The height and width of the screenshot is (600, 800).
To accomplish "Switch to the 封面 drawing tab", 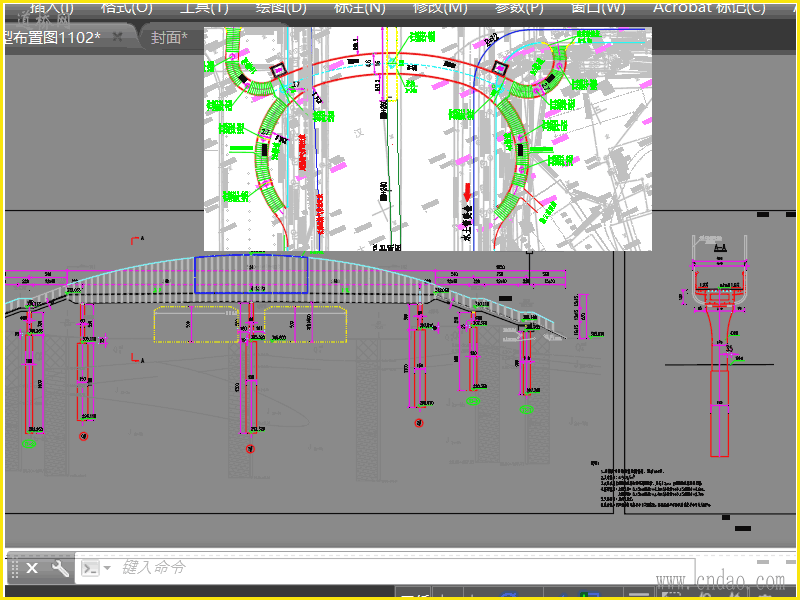I will 169,38.
